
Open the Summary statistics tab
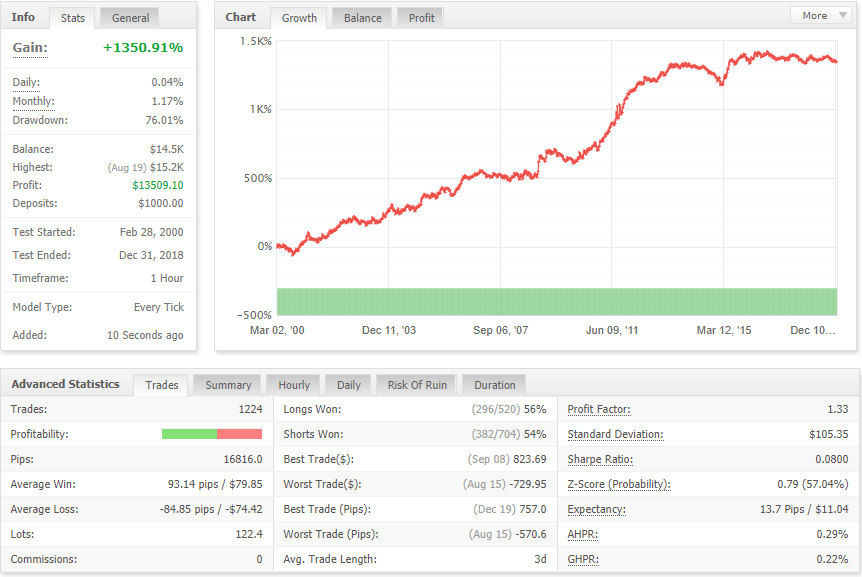point(228,385)
